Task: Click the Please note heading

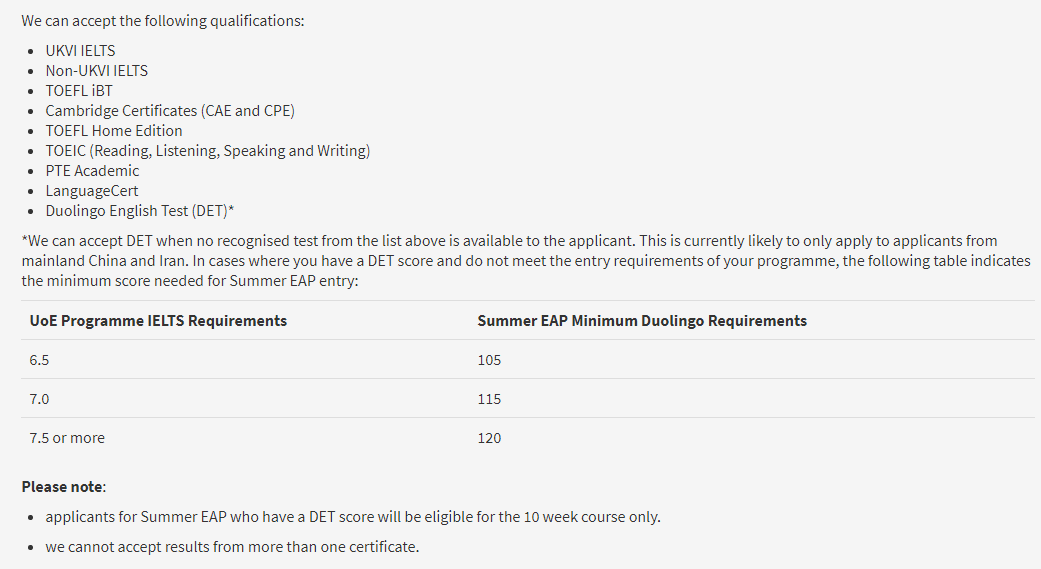Action: (64, 487)
